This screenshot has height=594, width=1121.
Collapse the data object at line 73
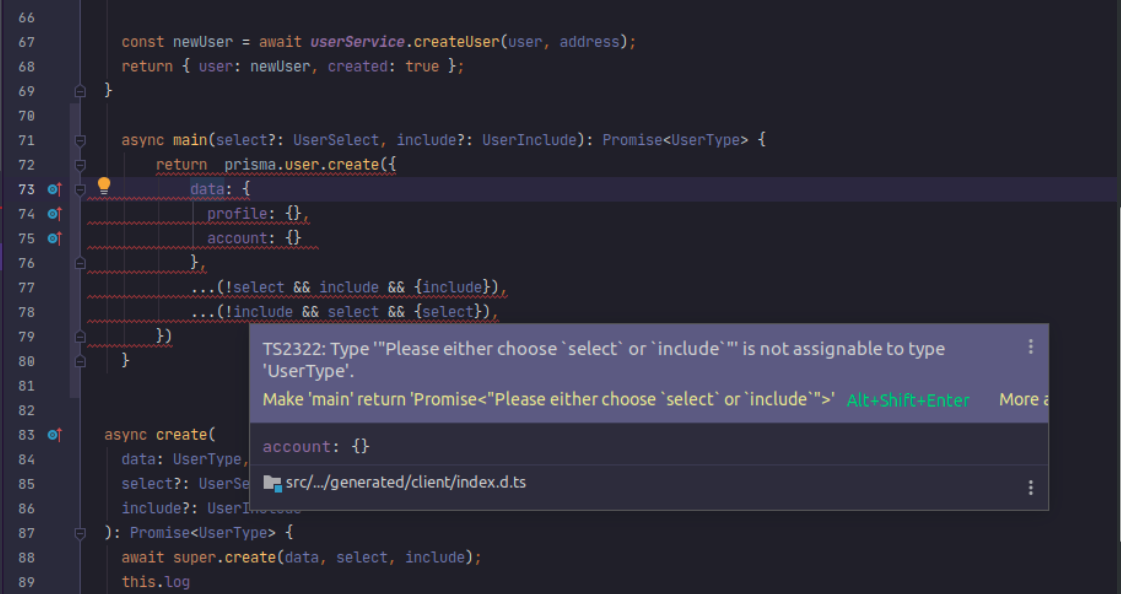pos(80,189)
